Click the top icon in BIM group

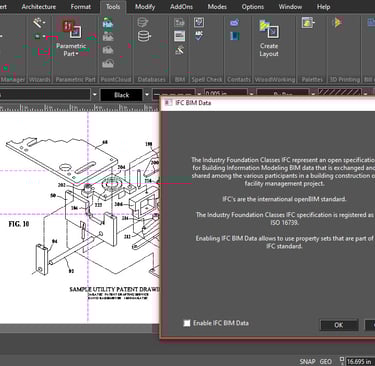tap(179, 22)
